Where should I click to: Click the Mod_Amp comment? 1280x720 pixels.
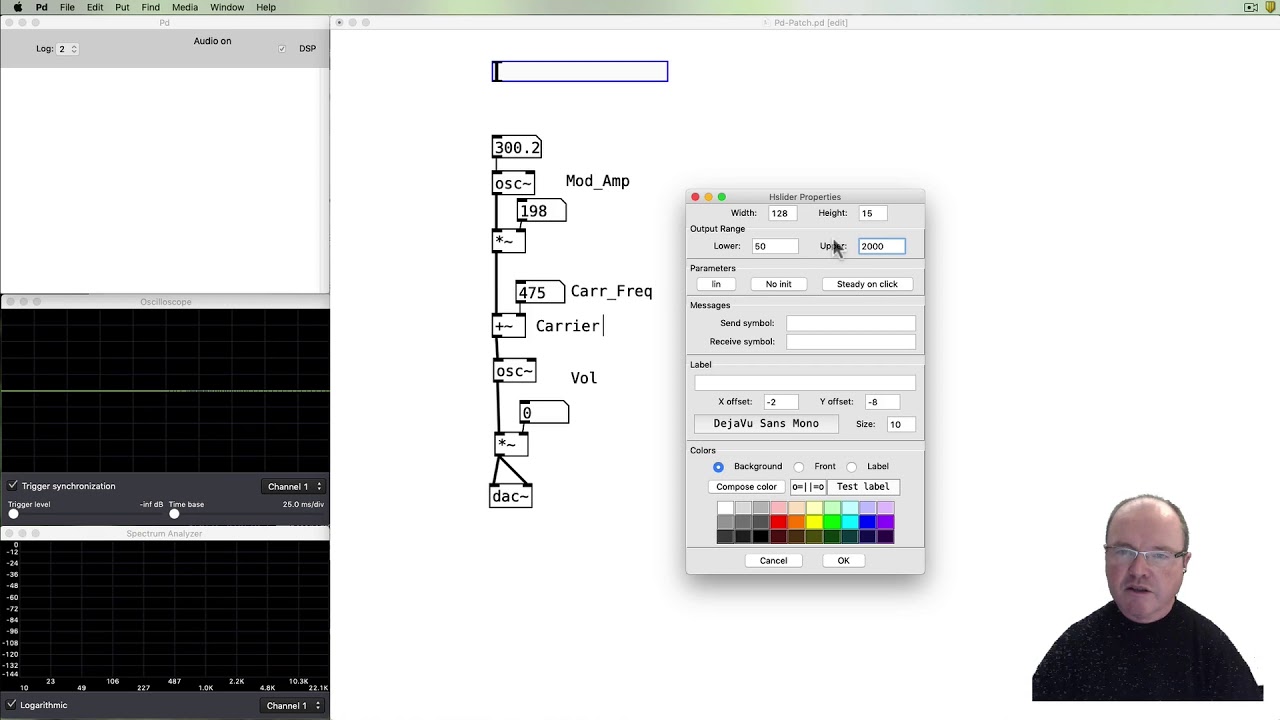pyautogui.click(x=598, y=181)
